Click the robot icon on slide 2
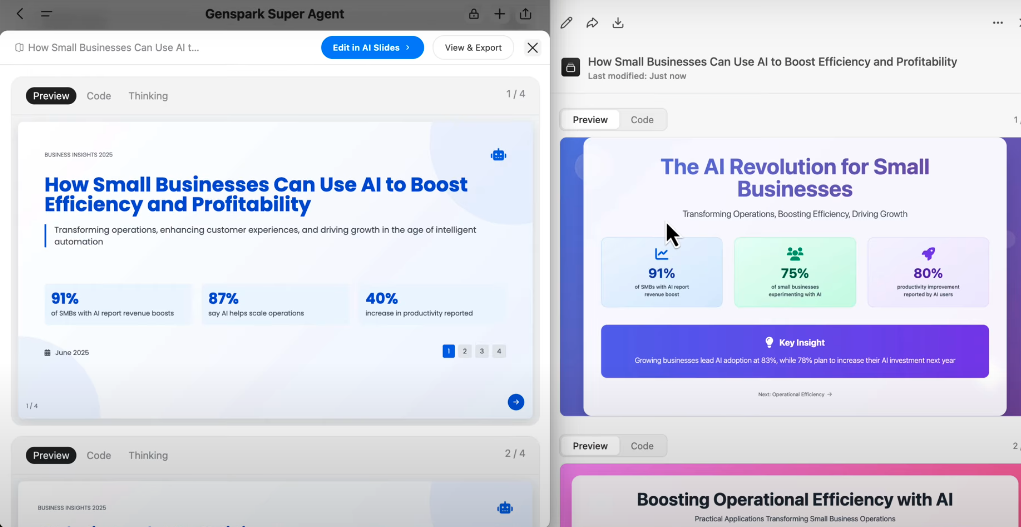 click(x=505, y=507)
